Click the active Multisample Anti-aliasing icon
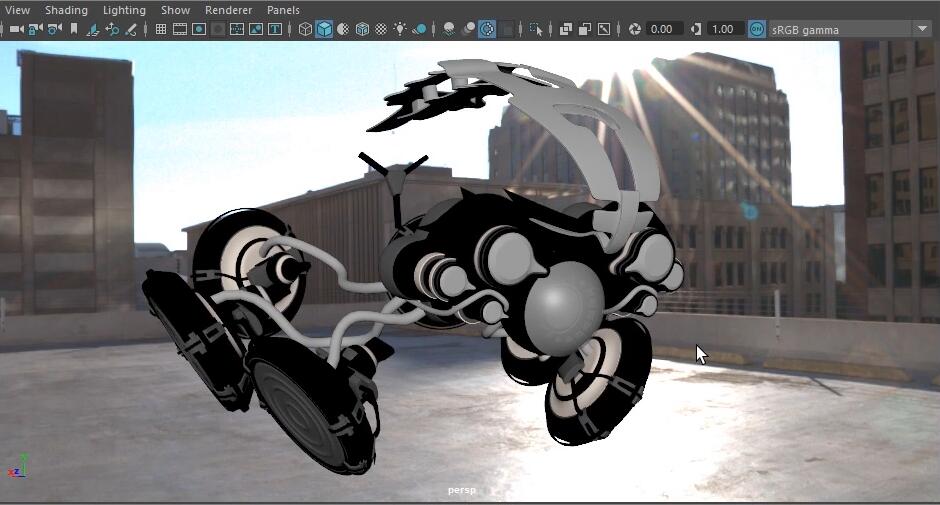 coord(487,29)
